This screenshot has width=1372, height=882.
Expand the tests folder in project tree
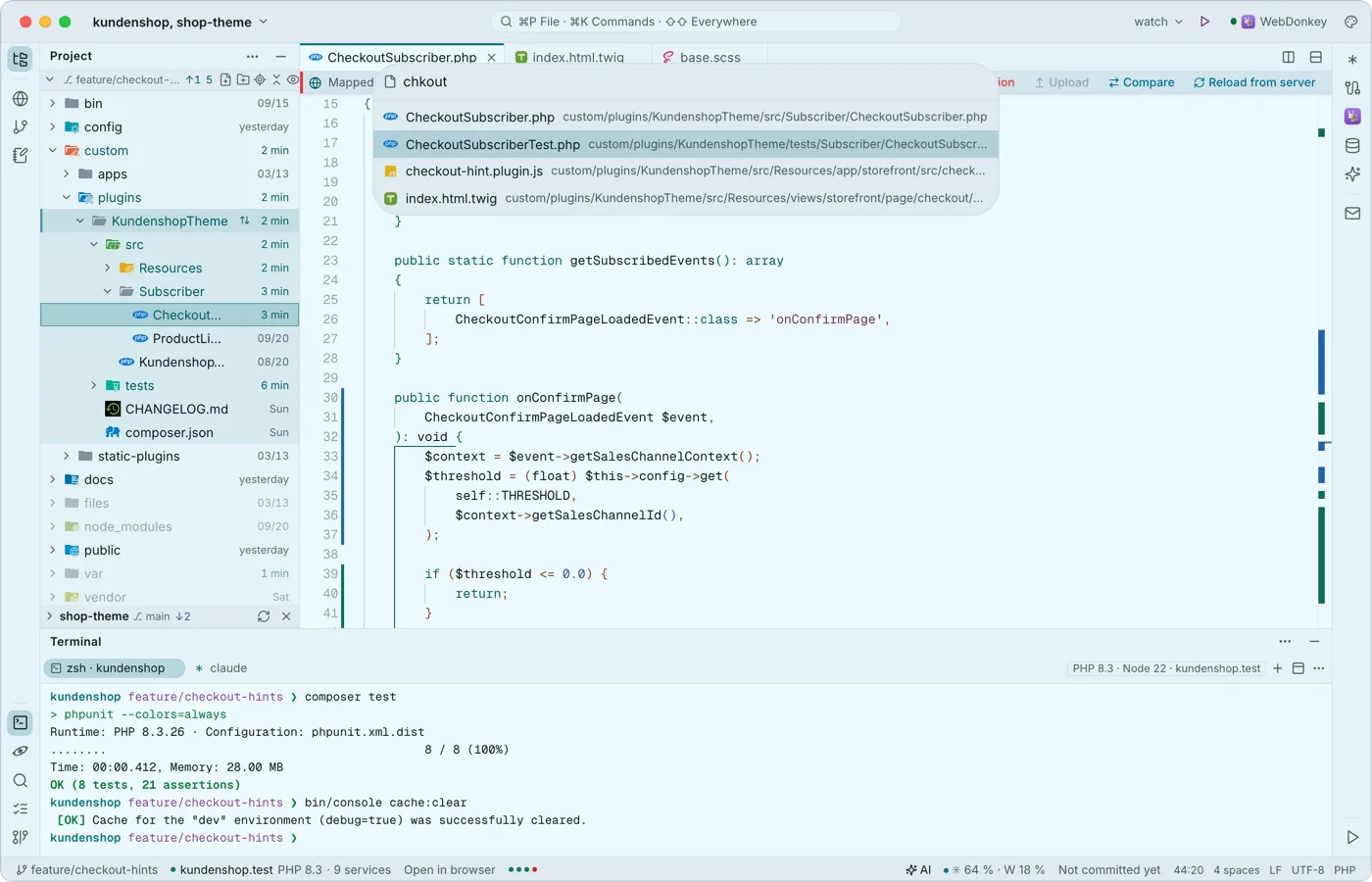coord(94,385)
